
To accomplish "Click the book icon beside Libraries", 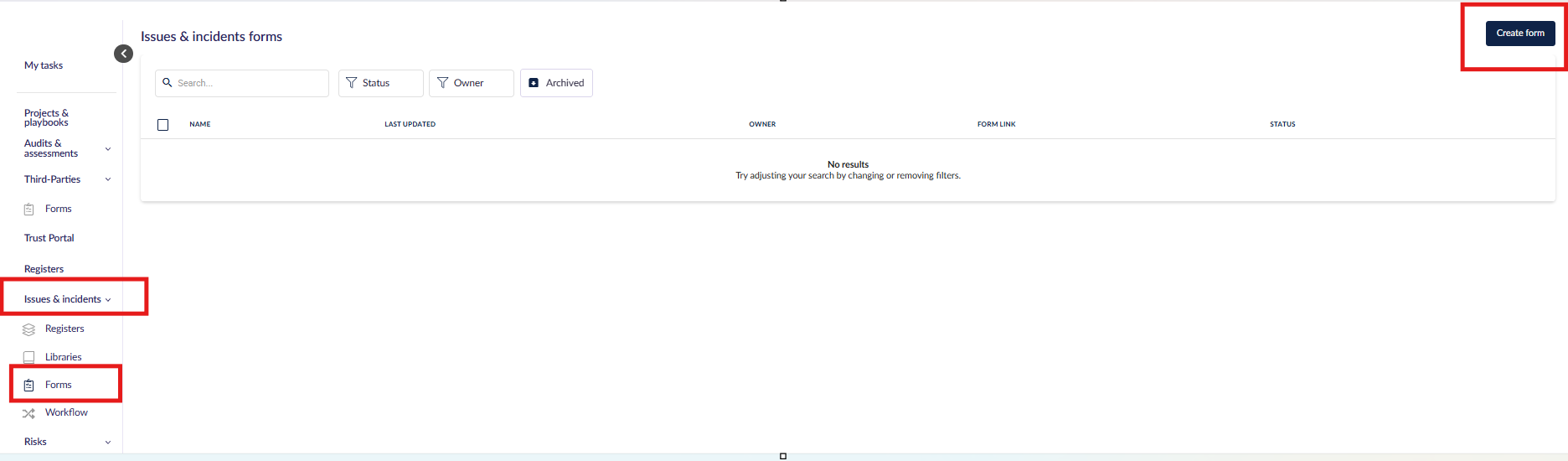I will [x=28, y=357].
